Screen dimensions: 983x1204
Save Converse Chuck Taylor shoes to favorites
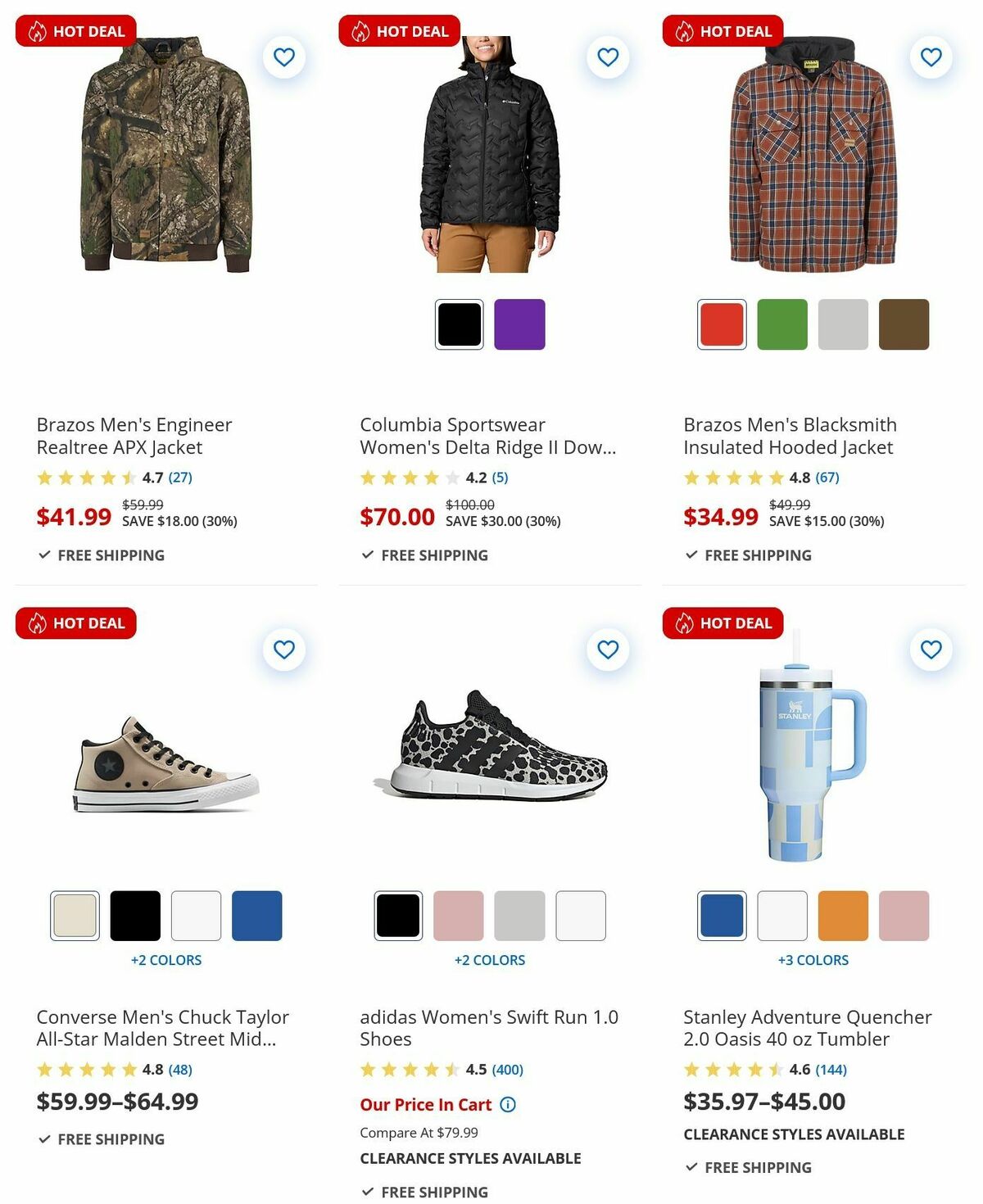tap(283, 649)
